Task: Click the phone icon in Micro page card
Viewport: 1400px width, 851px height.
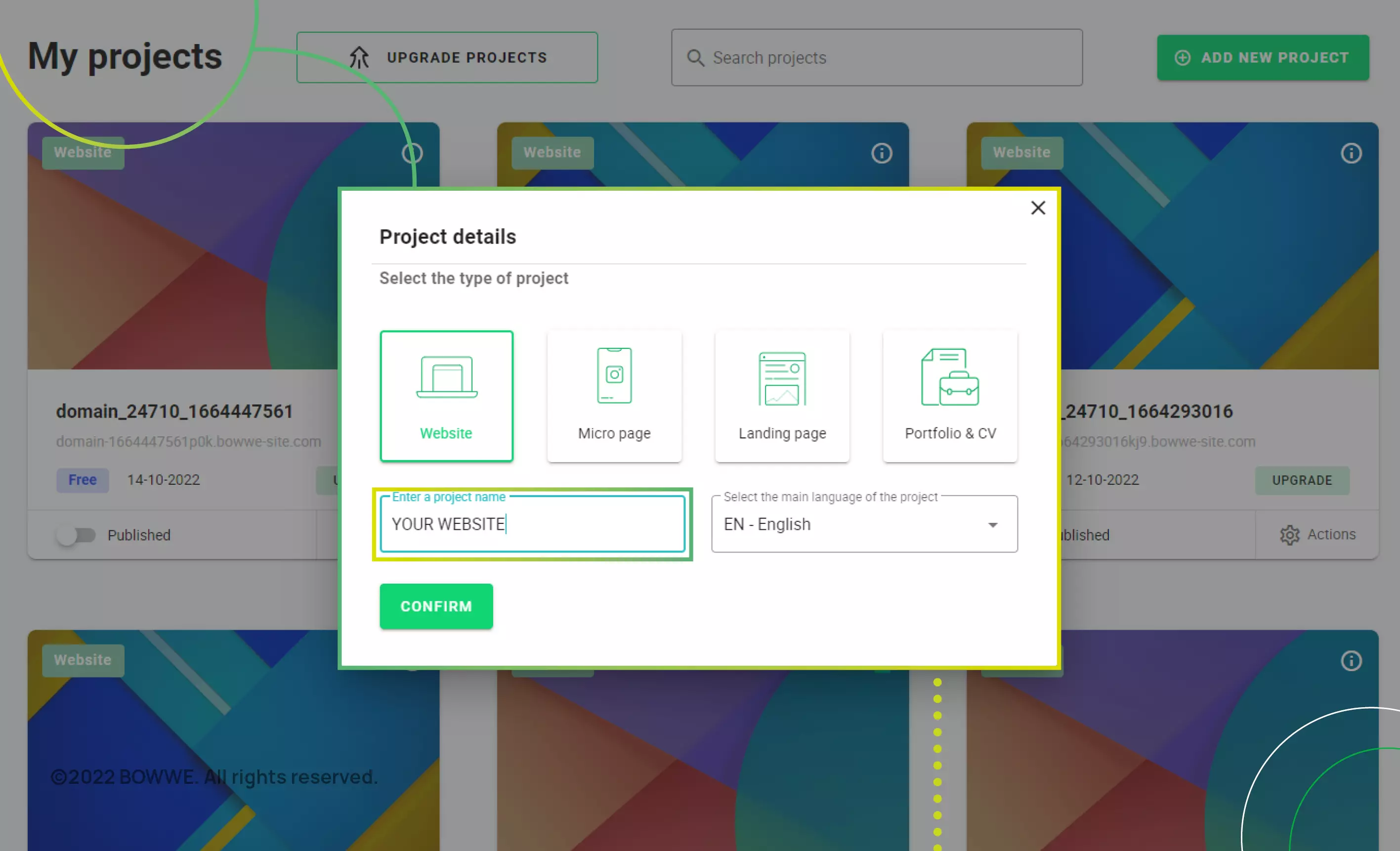Action: click(x=614, y=376)
